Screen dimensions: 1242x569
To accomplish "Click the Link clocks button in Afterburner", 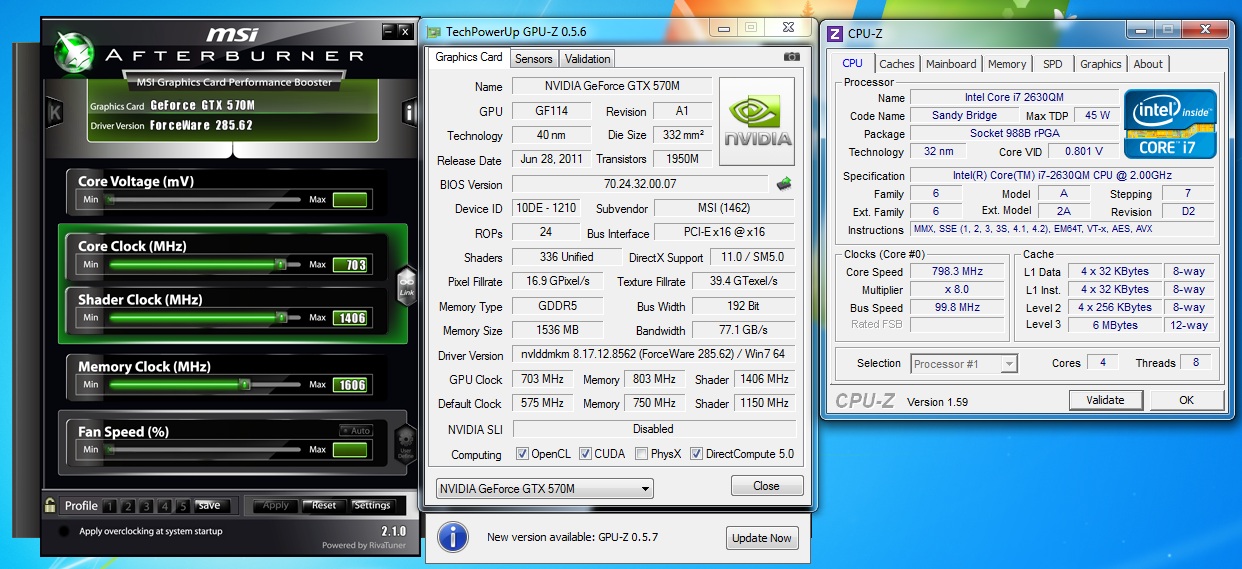I will click(x=407, y=286).
